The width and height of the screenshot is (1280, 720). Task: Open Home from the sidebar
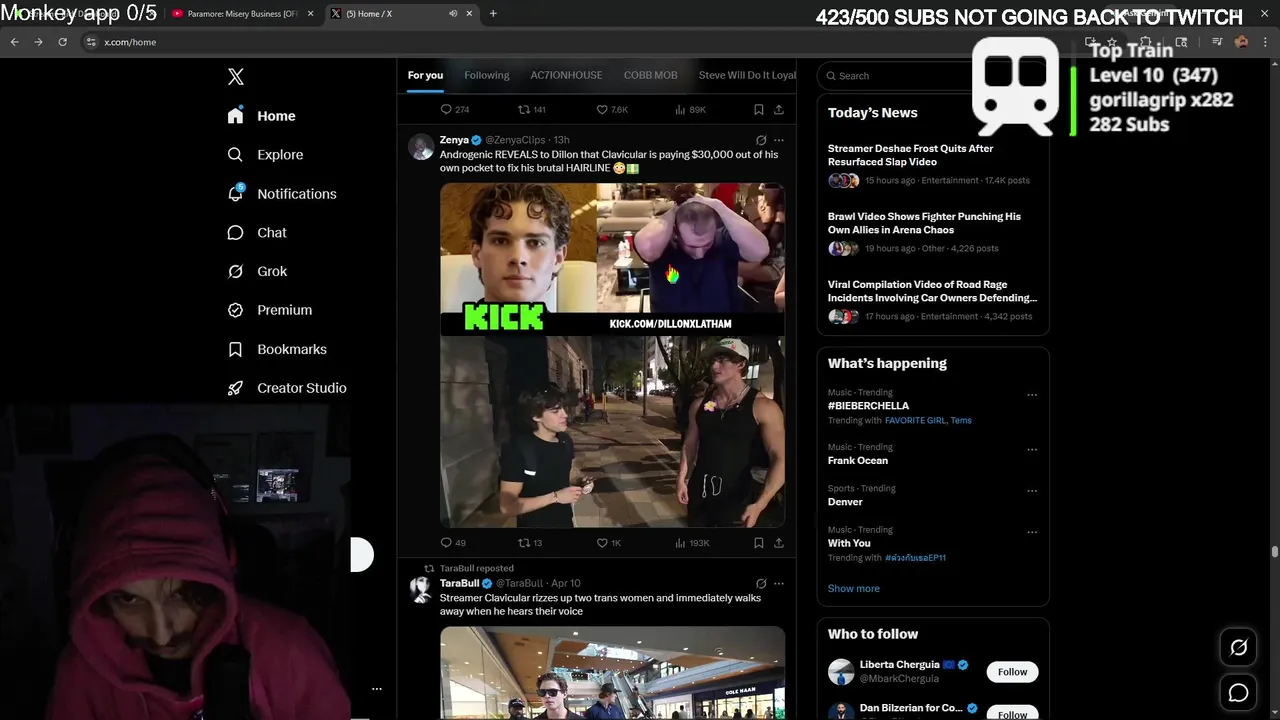261,116
